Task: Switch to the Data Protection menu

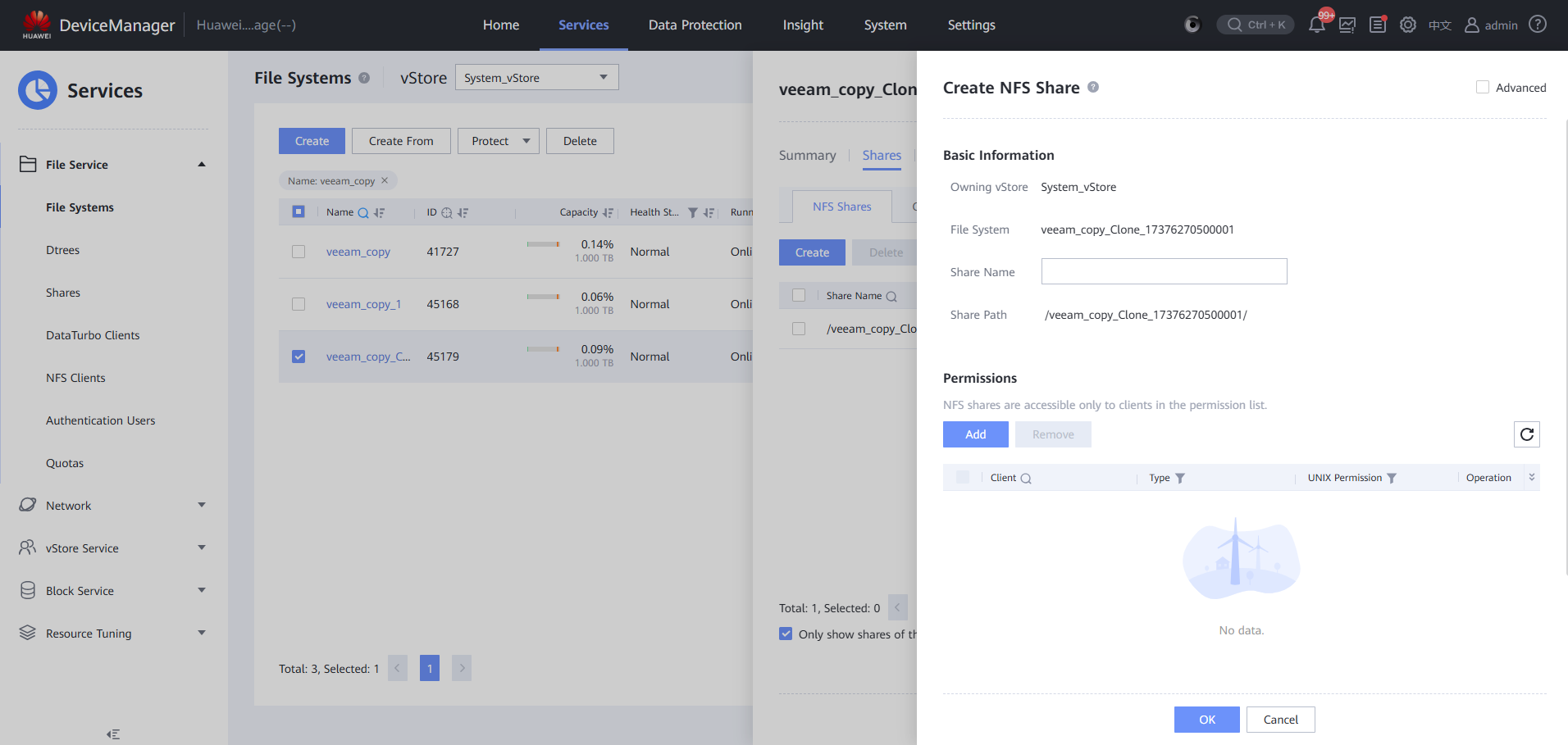Action: (695, 25)
